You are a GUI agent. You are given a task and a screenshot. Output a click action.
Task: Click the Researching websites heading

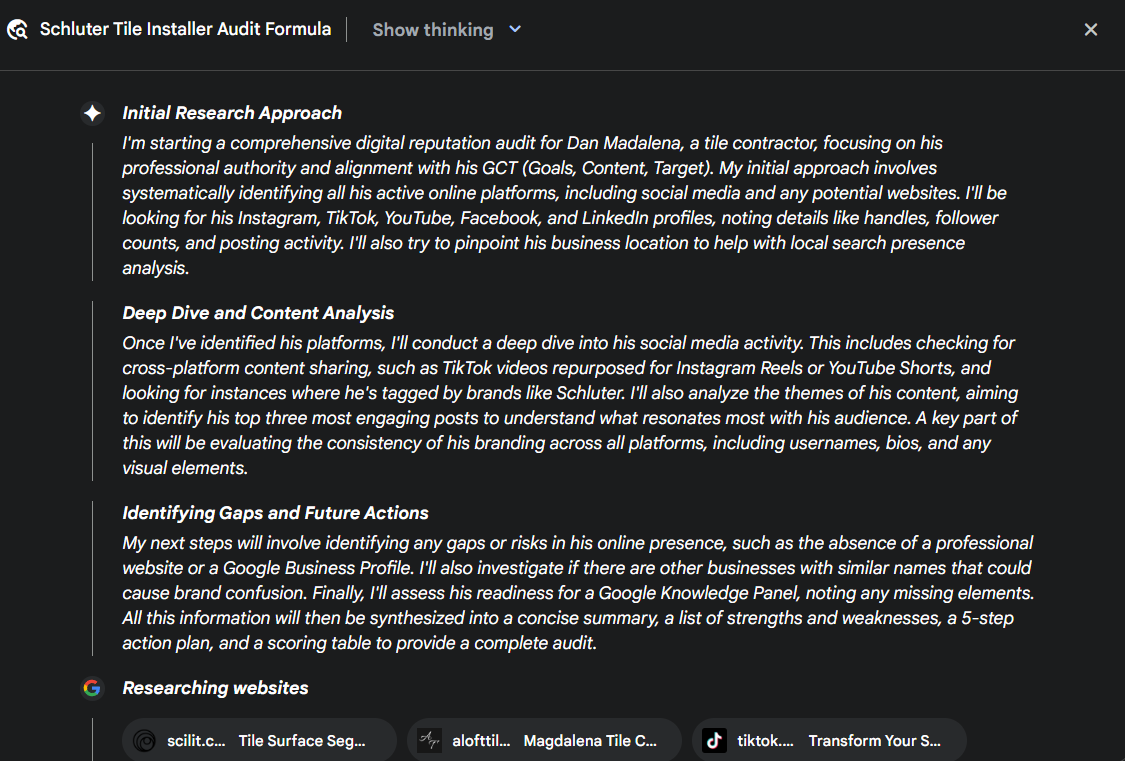coord(215,689)
